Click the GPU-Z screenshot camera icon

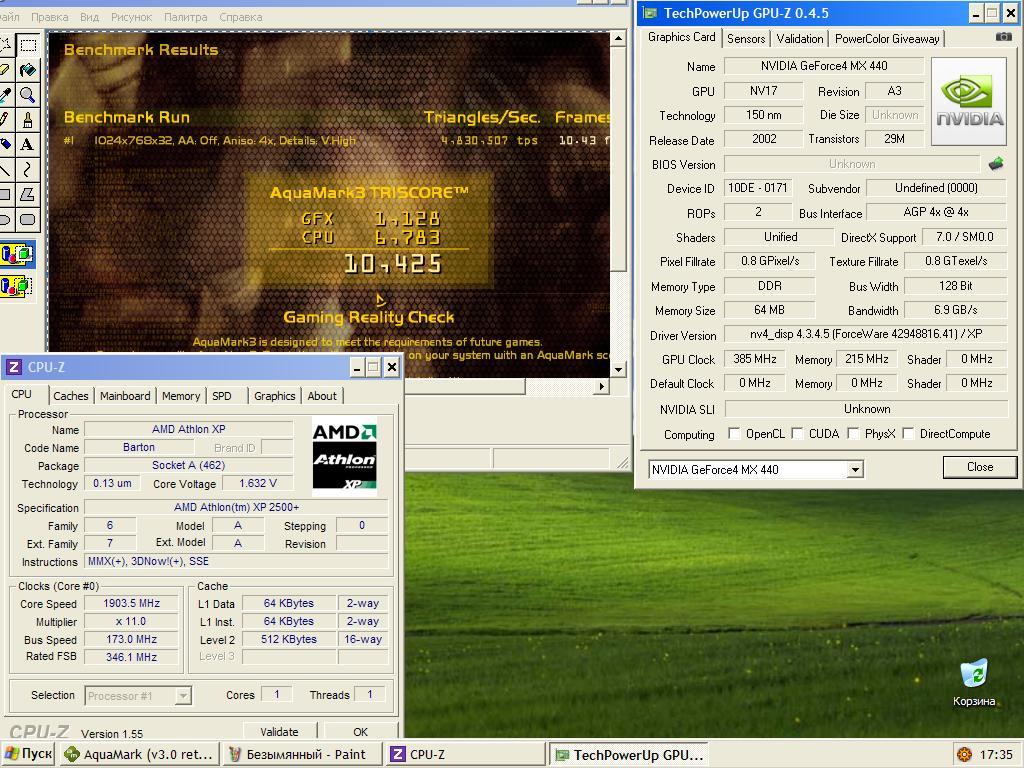click(x=1004, y=37)
